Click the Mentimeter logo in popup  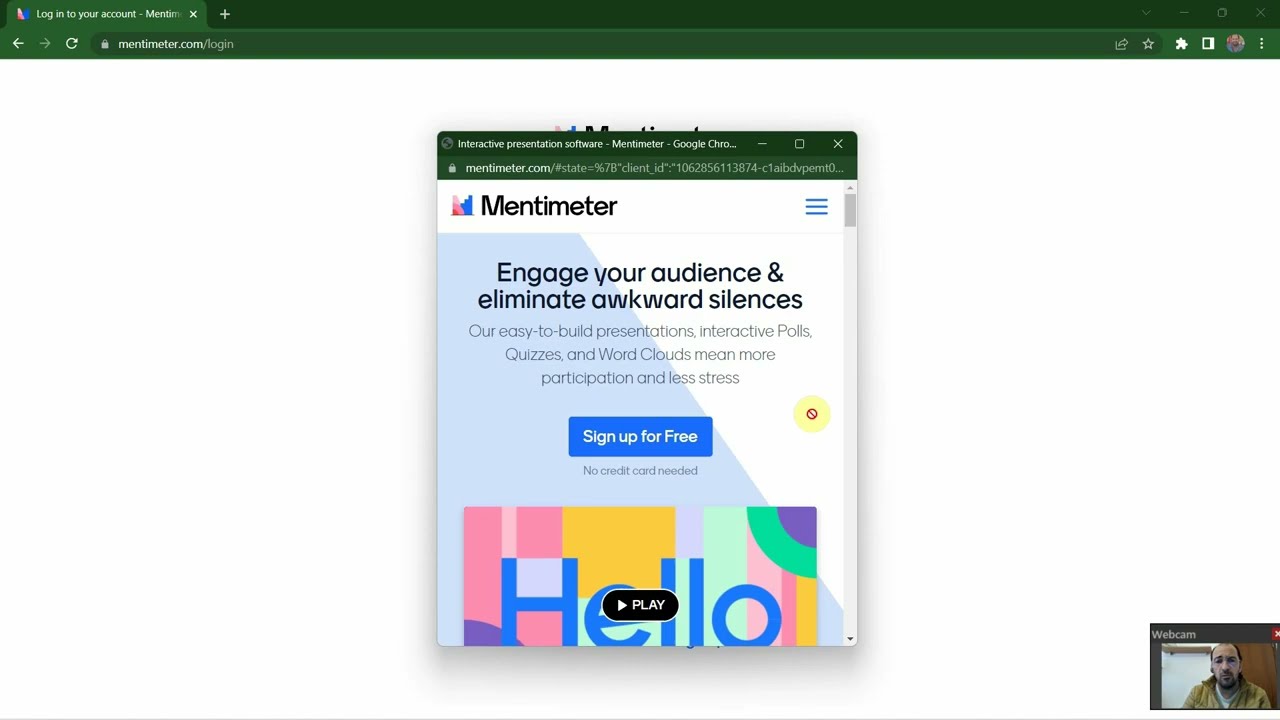pos(534,206)
